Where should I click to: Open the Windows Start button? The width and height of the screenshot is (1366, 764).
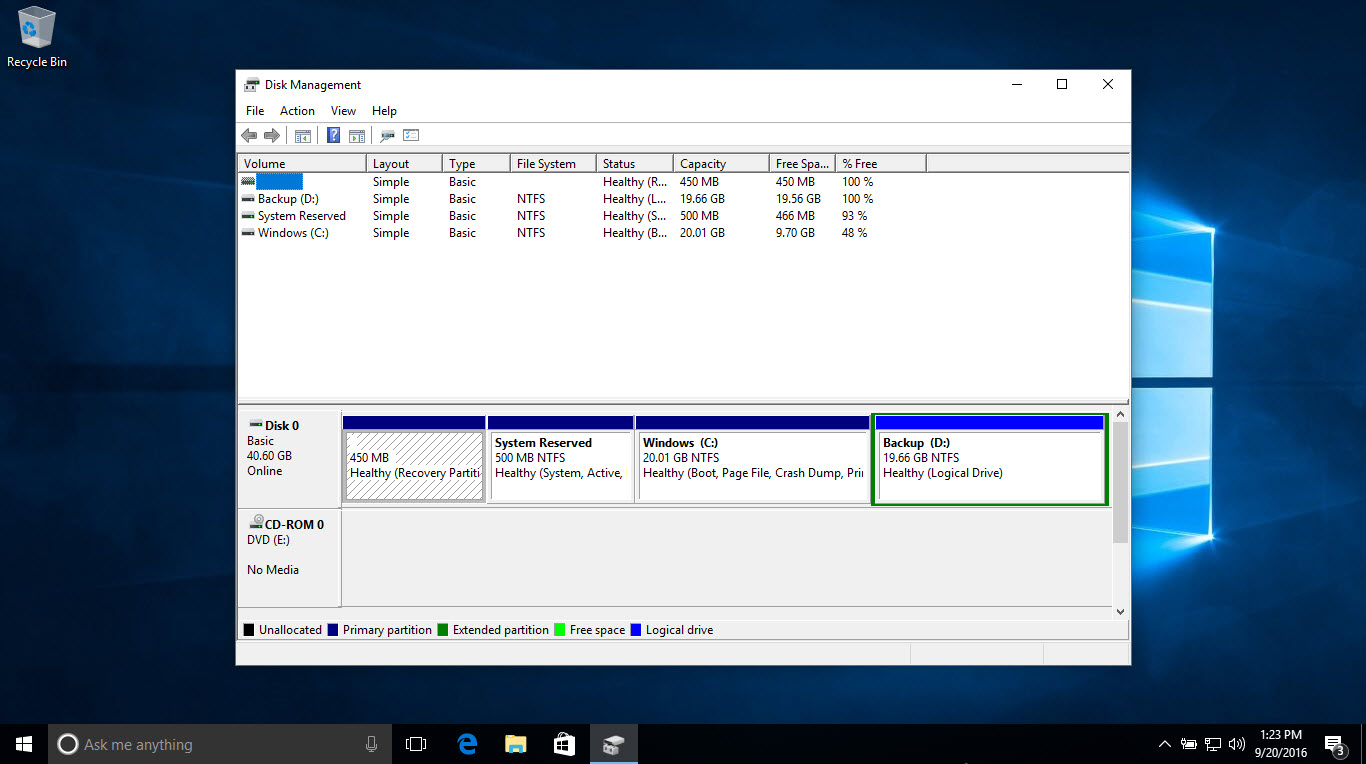click(24, 744)
